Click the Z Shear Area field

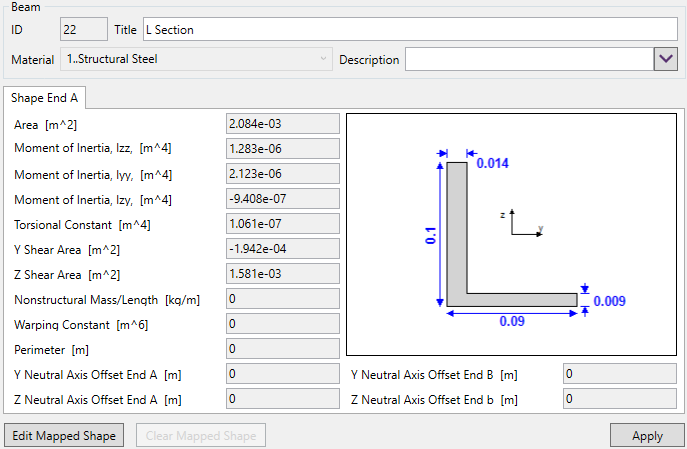click(x=282, y=274)
